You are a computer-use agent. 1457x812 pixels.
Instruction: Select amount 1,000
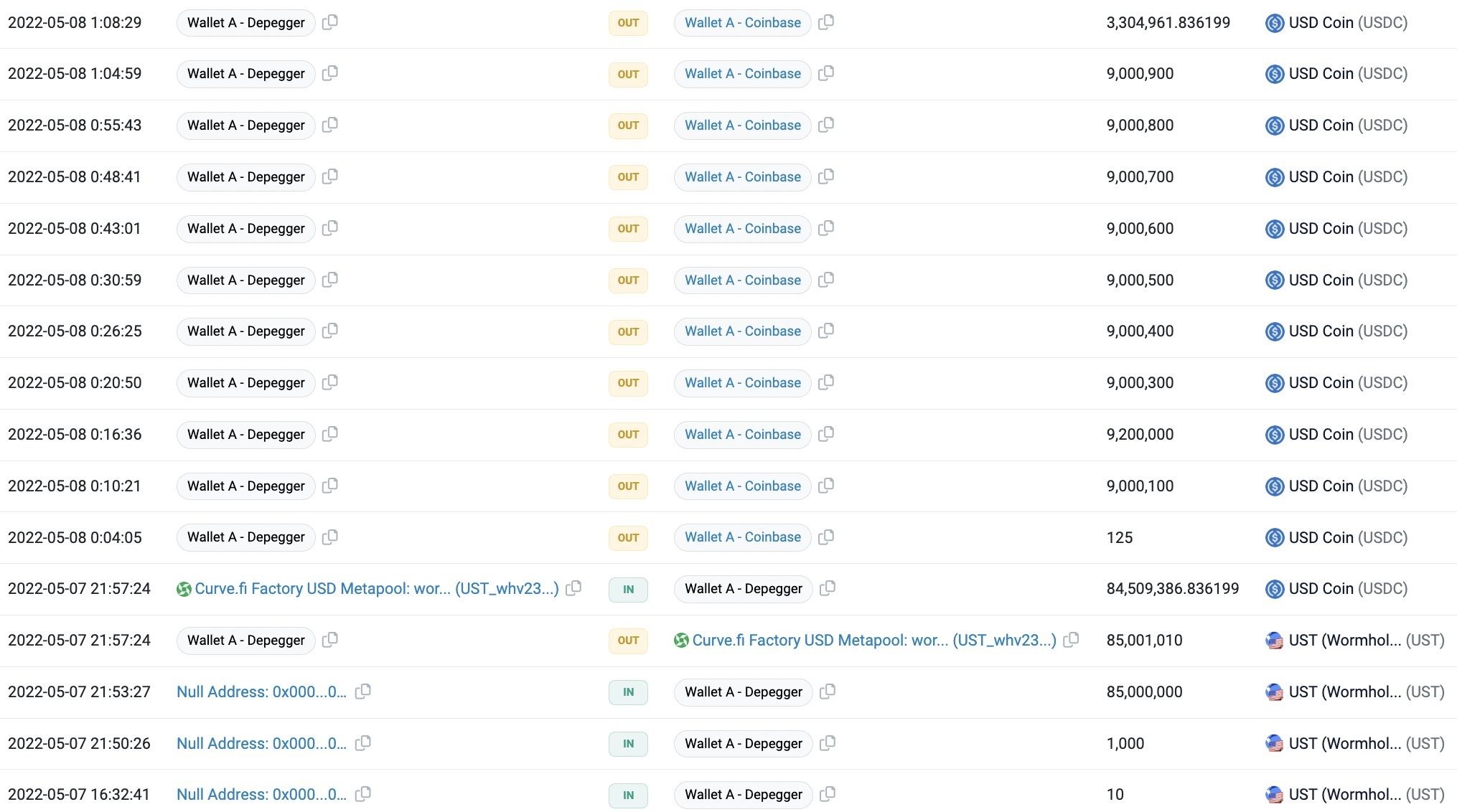pos(1125,743)
